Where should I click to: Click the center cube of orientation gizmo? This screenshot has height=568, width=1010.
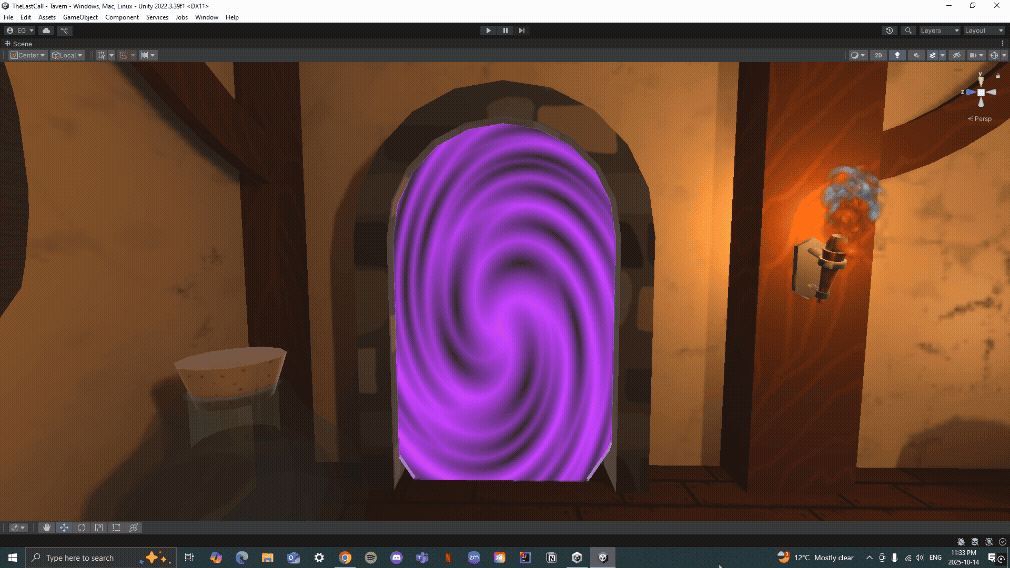(981, 93)
